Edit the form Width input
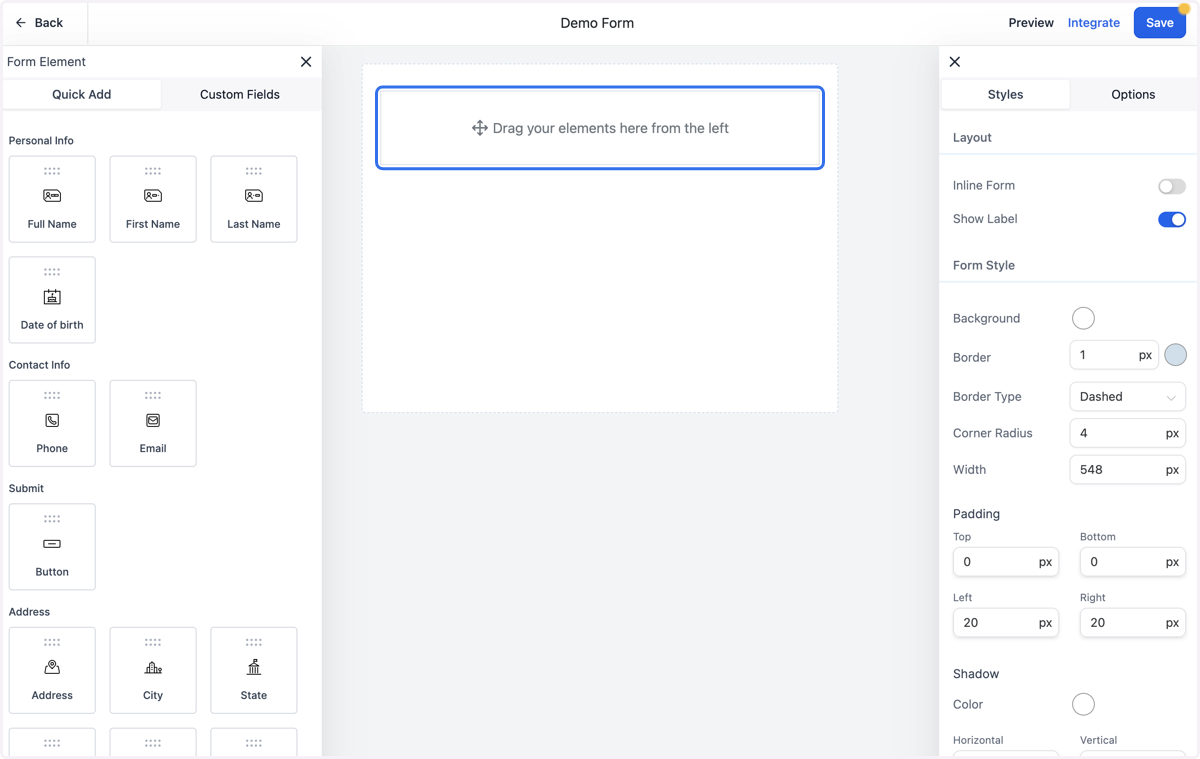The image size is (1200, 759). click(1127, 469)
